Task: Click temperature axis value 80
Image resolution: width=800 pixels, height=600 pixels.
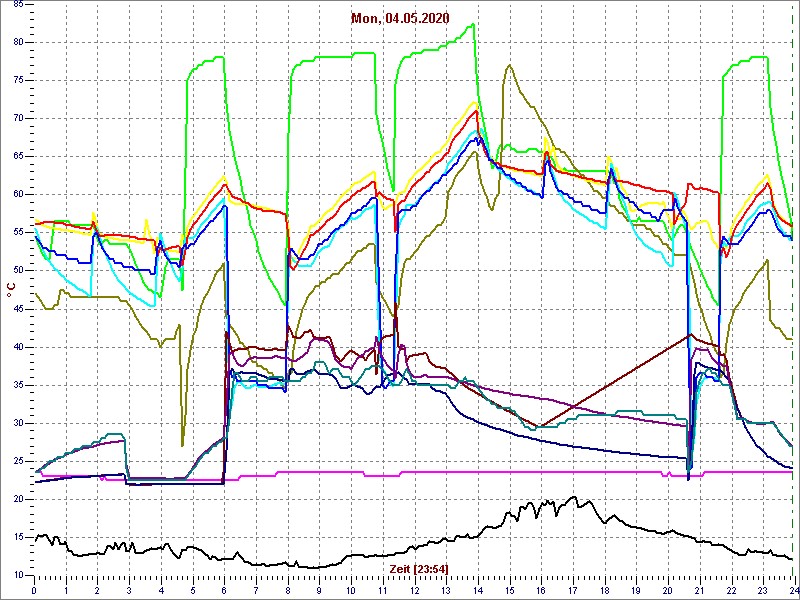Action: pos(17,42)
